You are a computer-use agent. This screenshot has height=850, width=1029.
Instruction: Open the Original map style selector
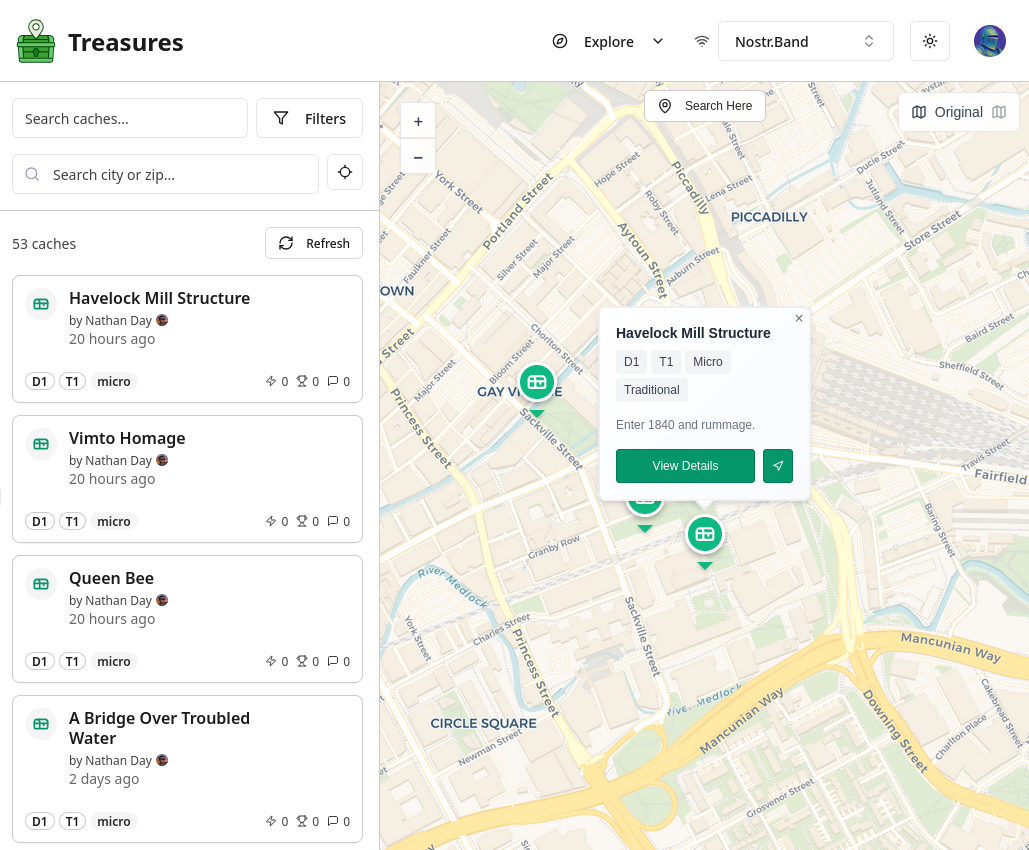coord(958,112)
